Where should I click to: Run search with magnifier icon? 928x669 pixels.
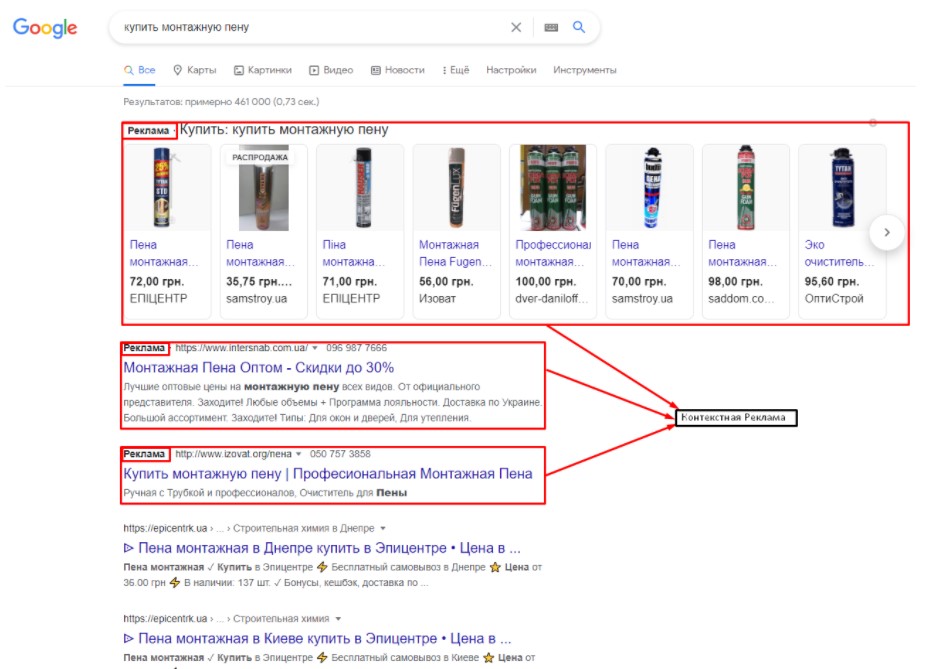click(579, 27)
